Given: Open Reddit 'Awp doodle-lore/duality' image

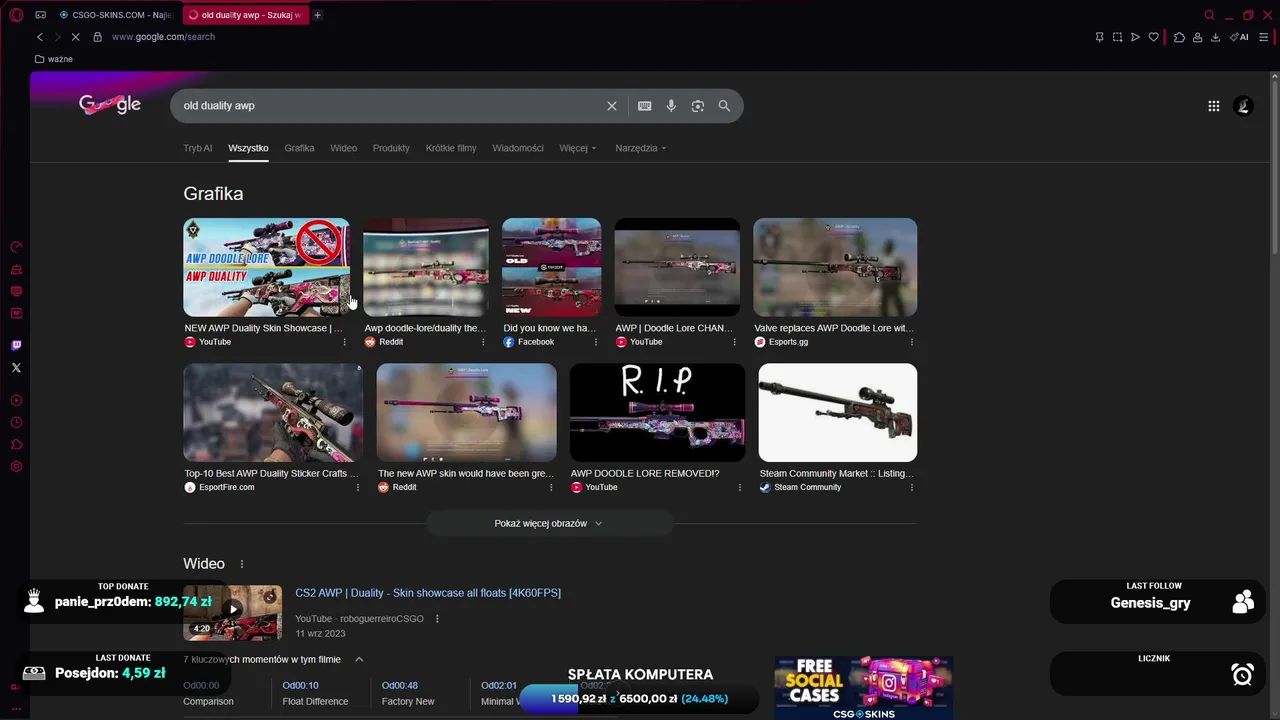Looking at the screenshot, I should 426,267.
